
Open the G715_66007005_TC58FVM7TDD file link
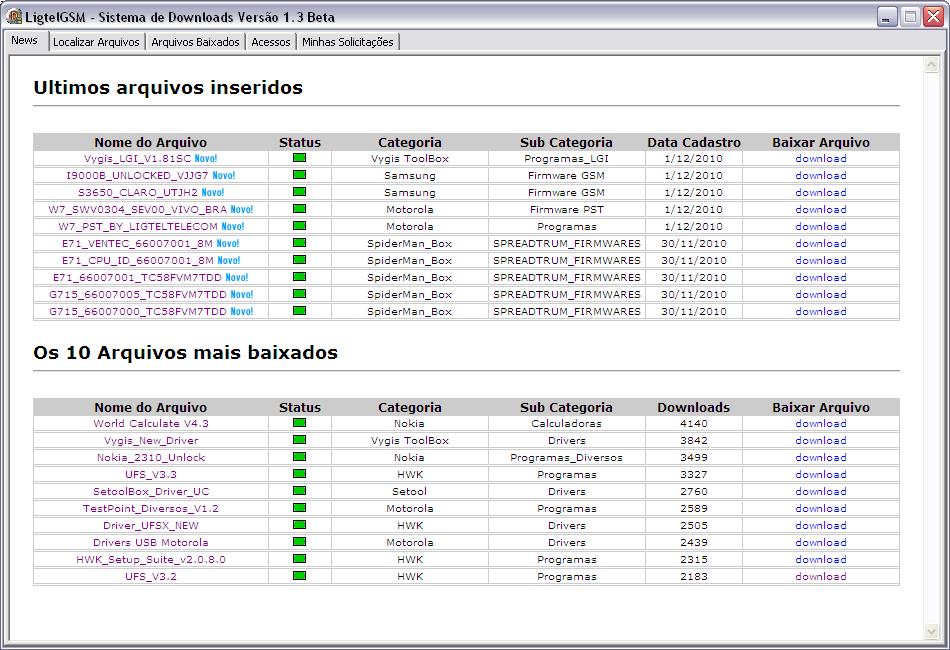138,294
